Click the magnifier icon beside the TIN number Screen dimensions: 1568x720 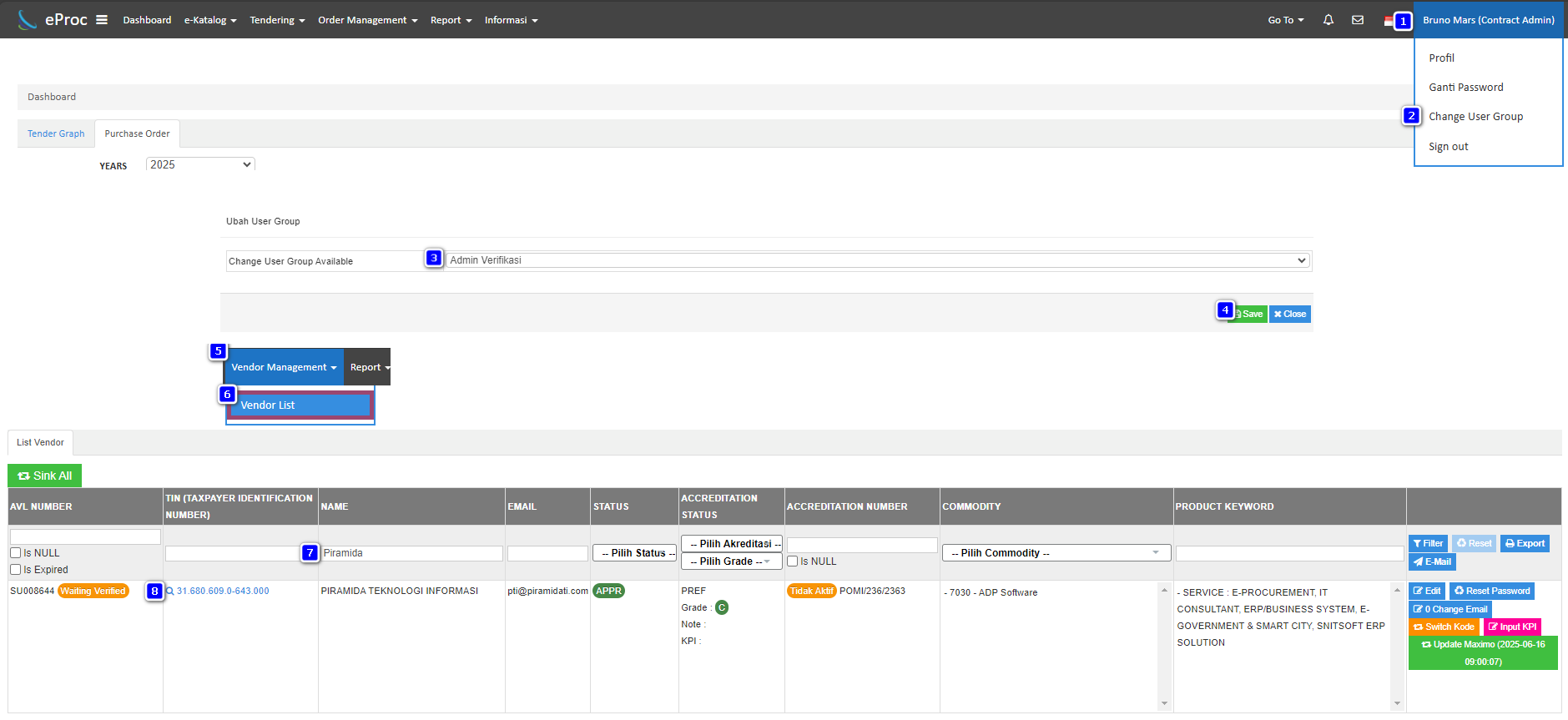click(x=170, y=592)
